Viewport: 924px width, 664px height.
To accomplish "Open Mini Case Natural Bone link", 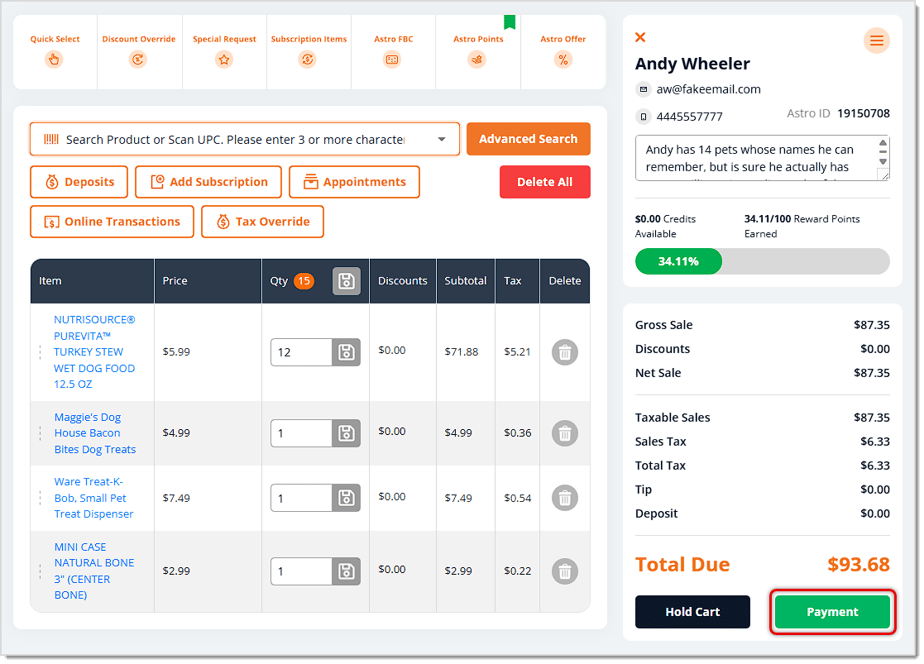I will pos(94,571).
